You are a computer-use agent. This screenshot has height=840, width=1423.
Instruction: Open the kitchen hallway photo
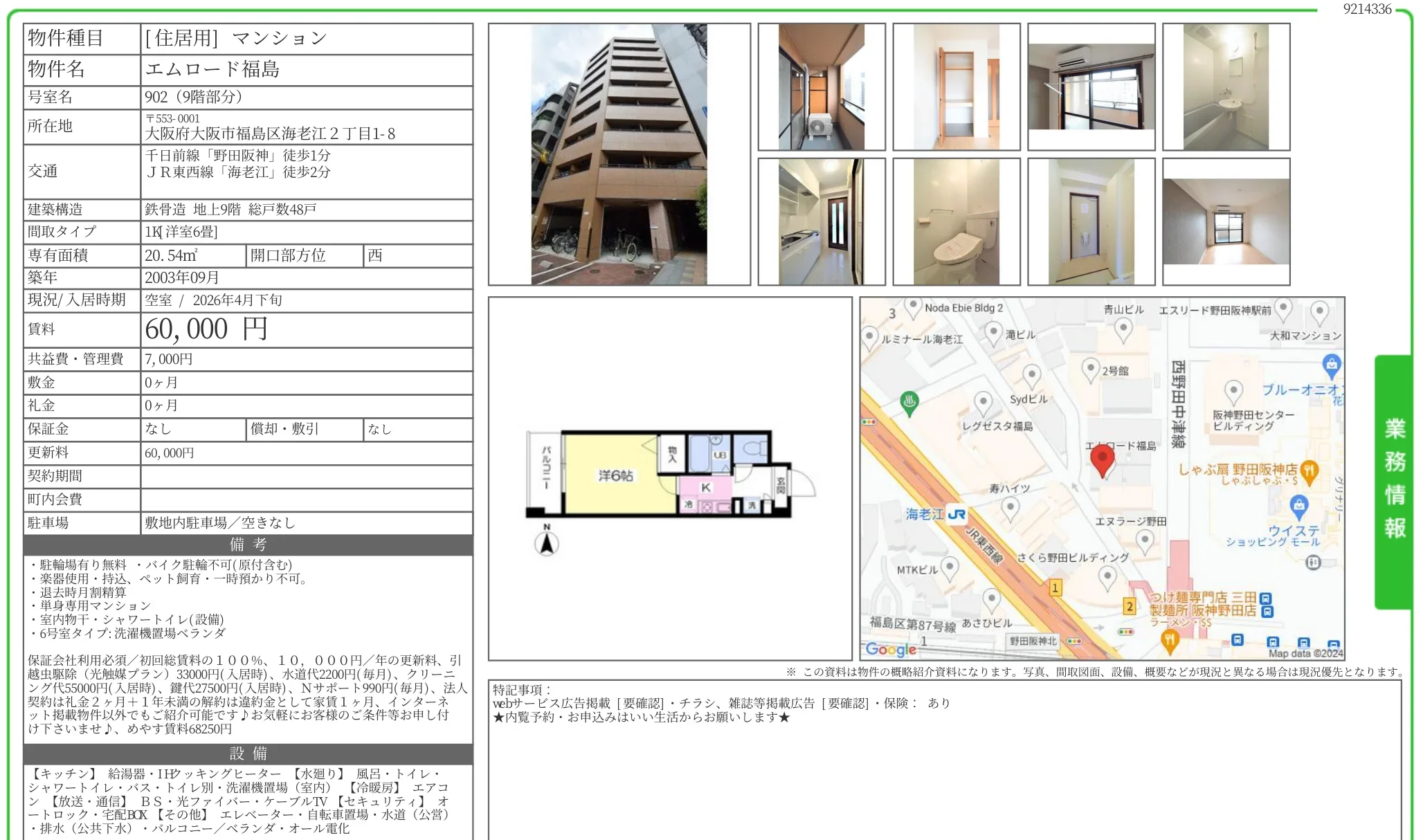coord(821,222)
